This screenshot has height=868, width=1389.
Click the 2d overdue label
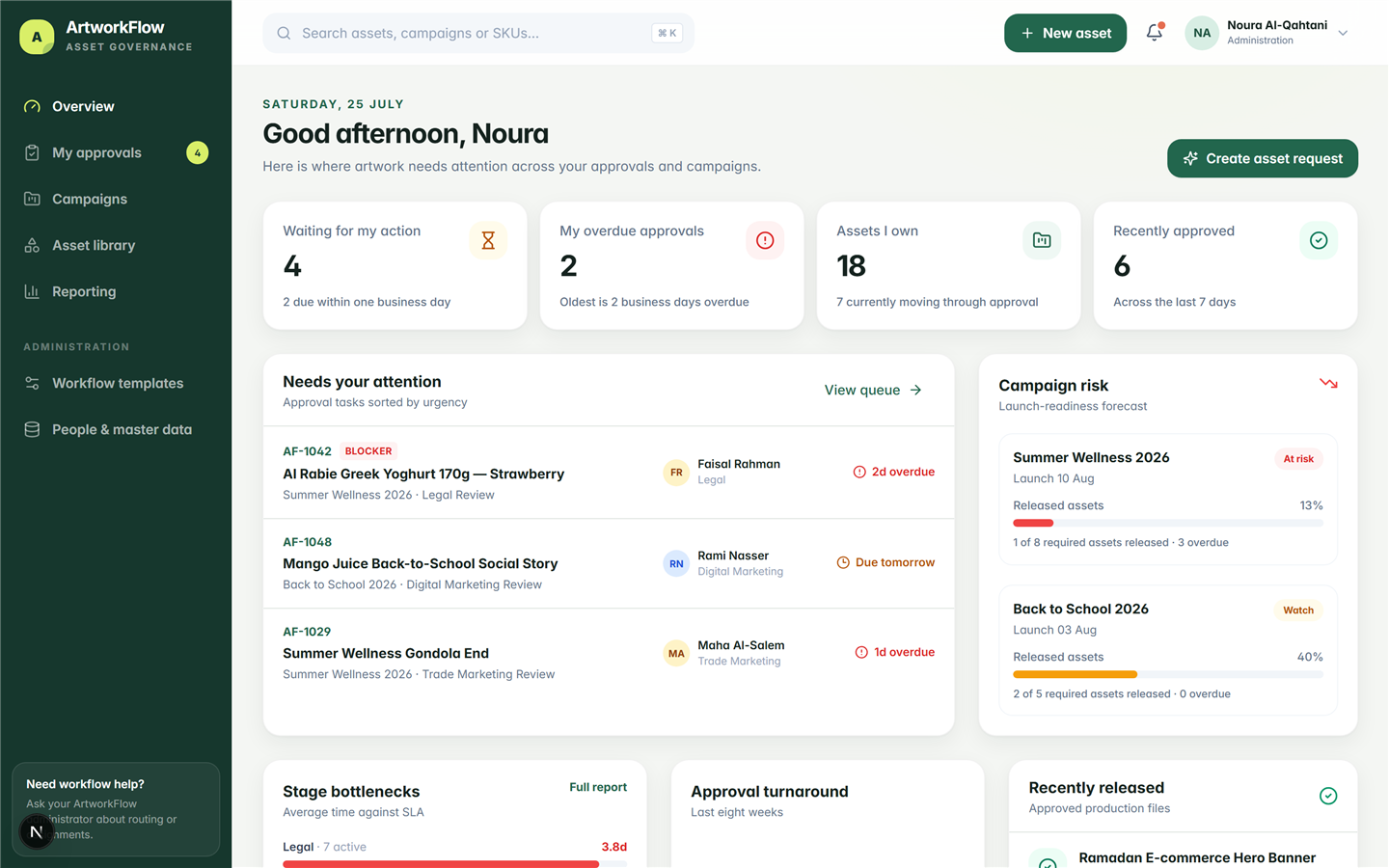pyautogui.click(x=894, y=472)
